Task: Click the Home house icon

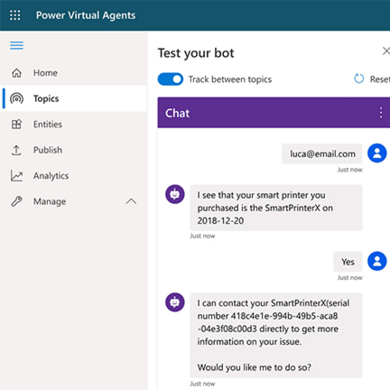Action: (16, 73)
